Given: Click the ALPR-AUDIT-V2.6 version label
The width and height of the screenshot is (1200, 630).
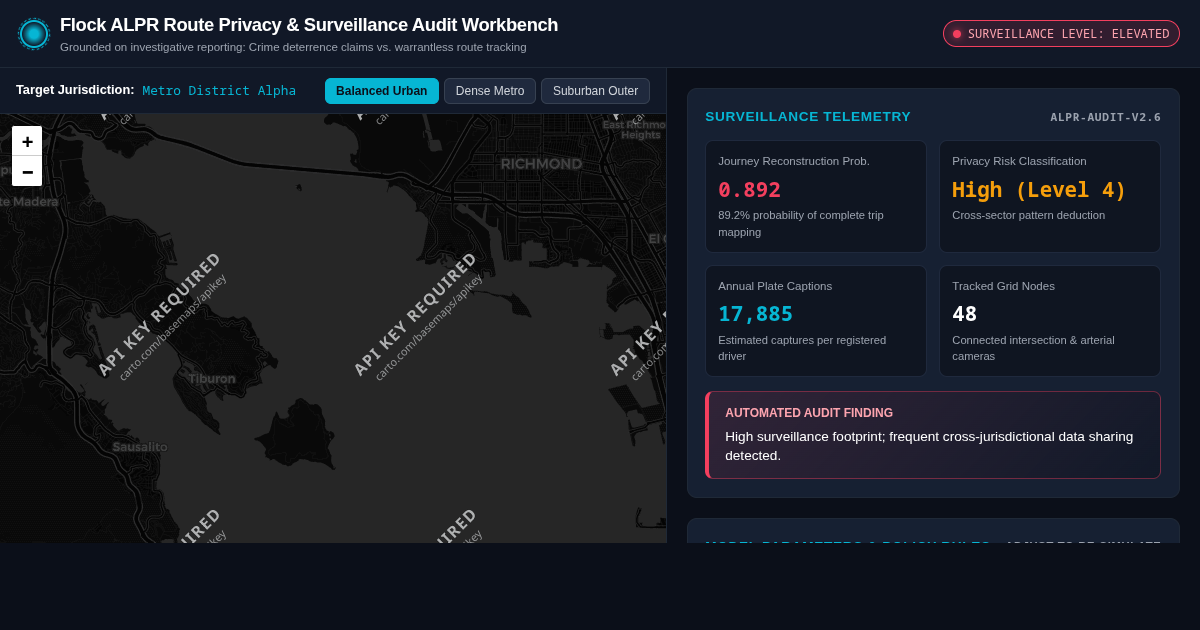Looking at the screenshot, I should click(x=1105, y=117).
